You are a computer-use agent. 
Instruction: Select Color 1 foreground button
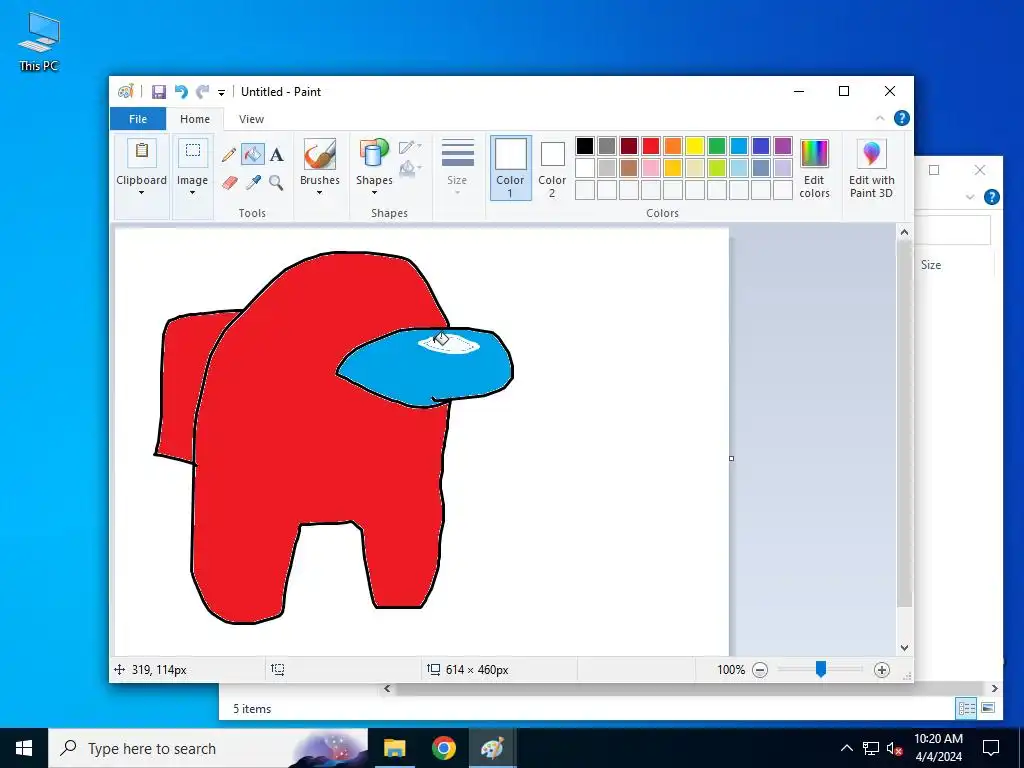point(510,168)
